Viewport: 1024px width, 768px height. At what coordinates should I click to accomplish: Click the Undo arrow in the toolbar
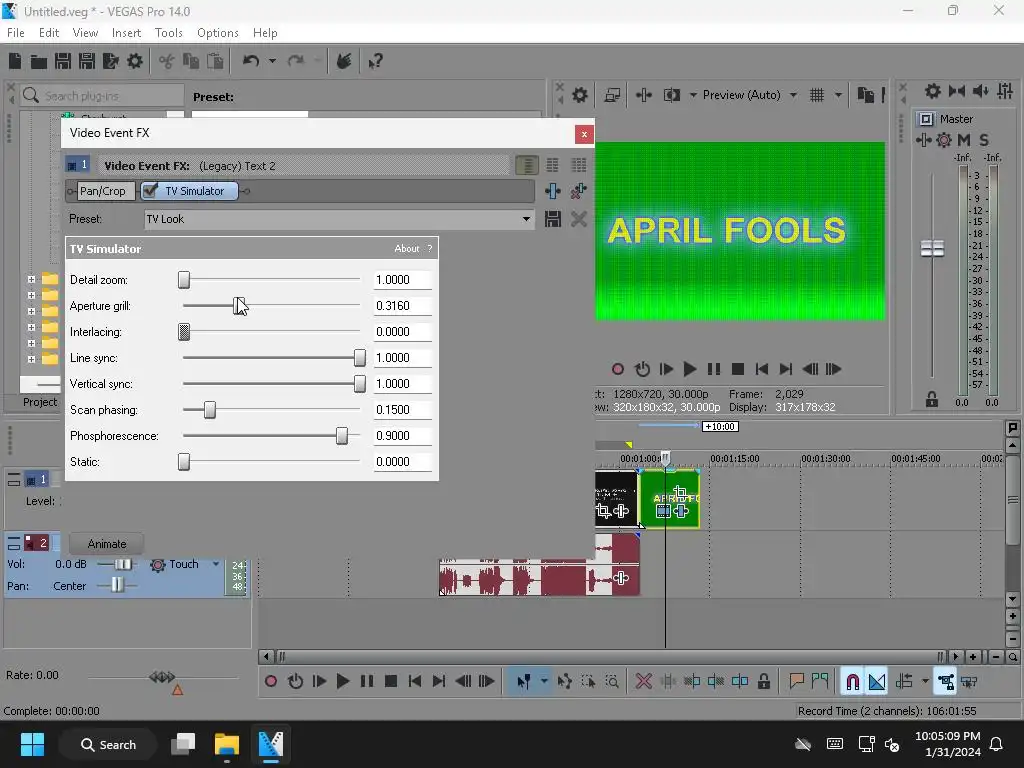(x=251, y=61)
